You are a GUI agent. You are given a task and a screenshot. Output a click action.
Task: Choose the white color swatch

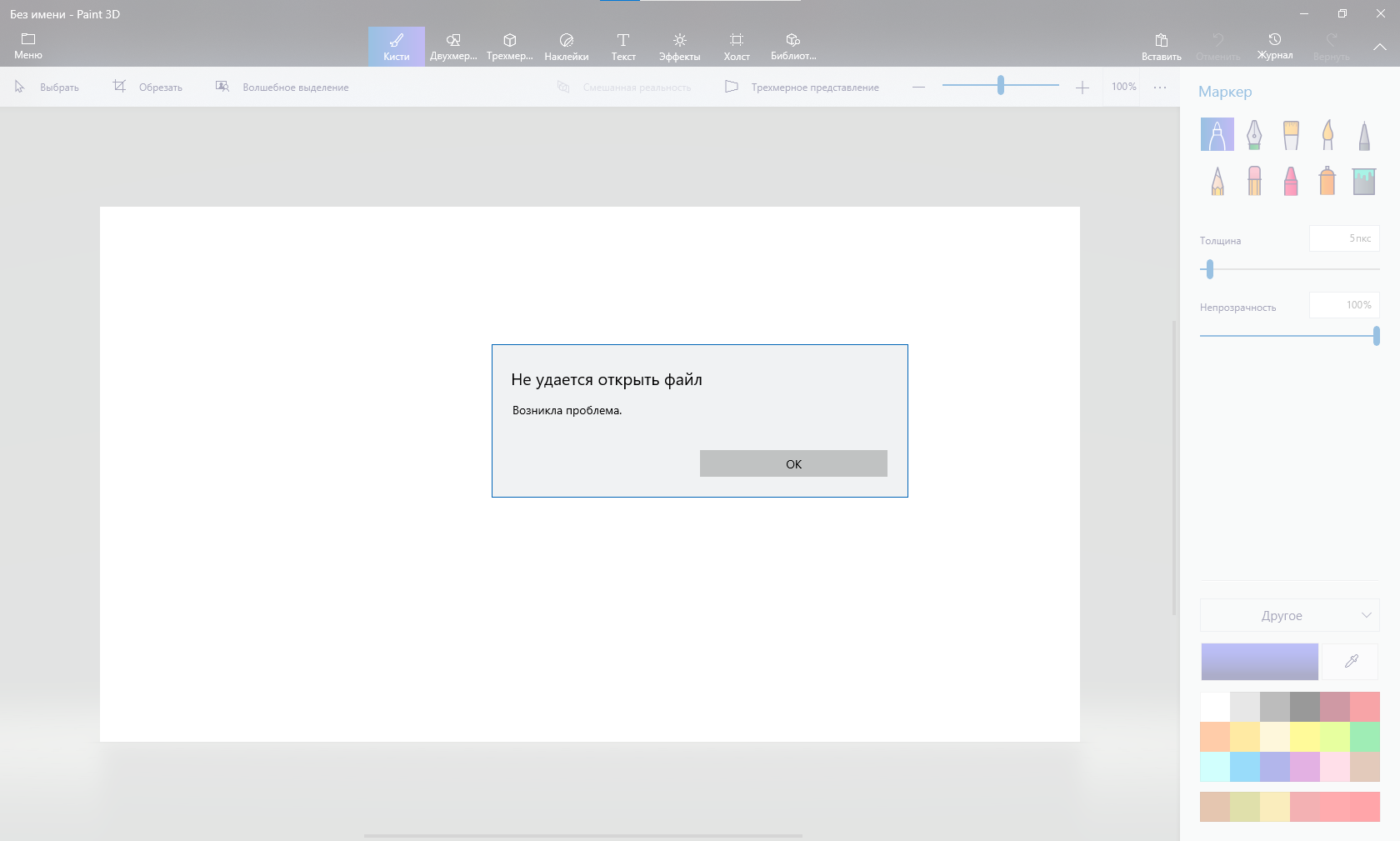point(1215,707)
